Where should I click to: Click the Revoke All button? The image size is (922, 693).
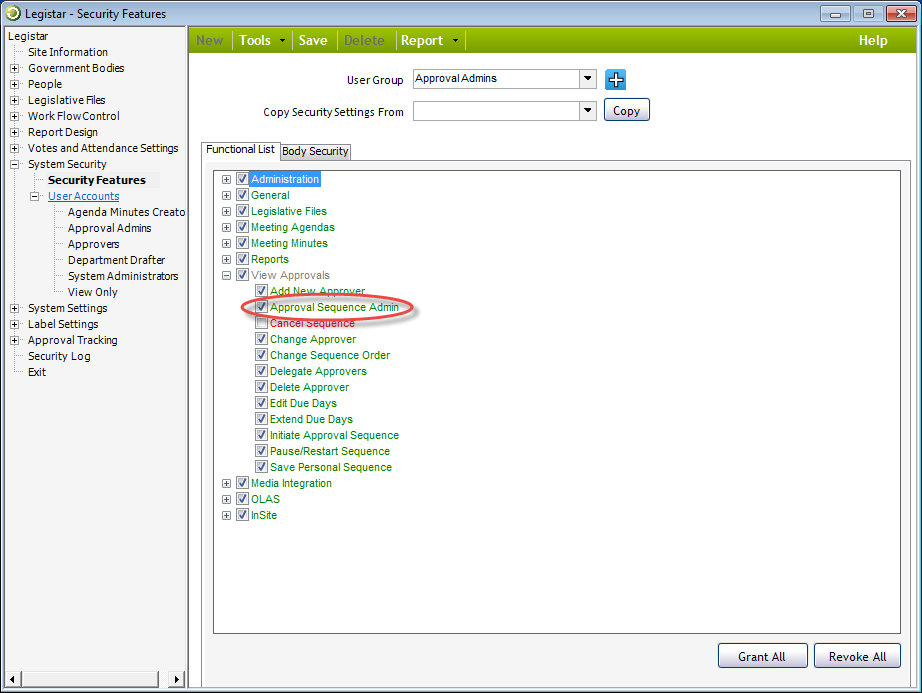click(857, 656)
